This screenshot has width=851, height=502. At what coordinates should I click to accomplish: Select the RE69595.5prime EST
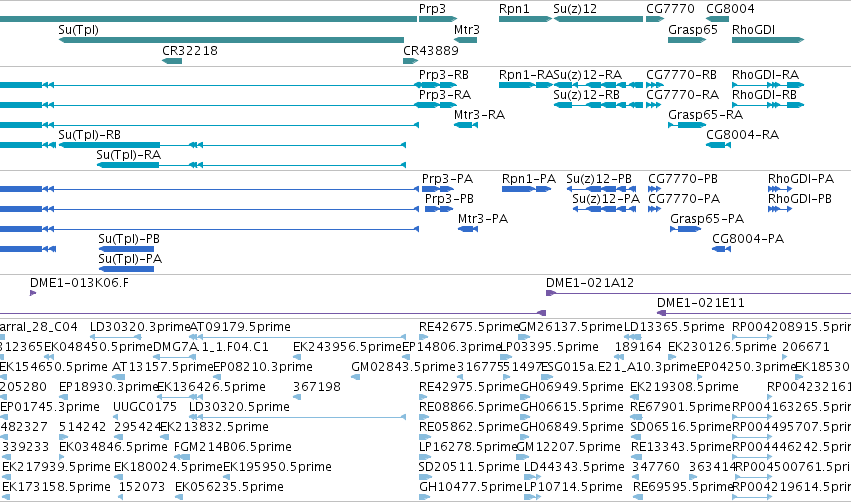point(637,497)
